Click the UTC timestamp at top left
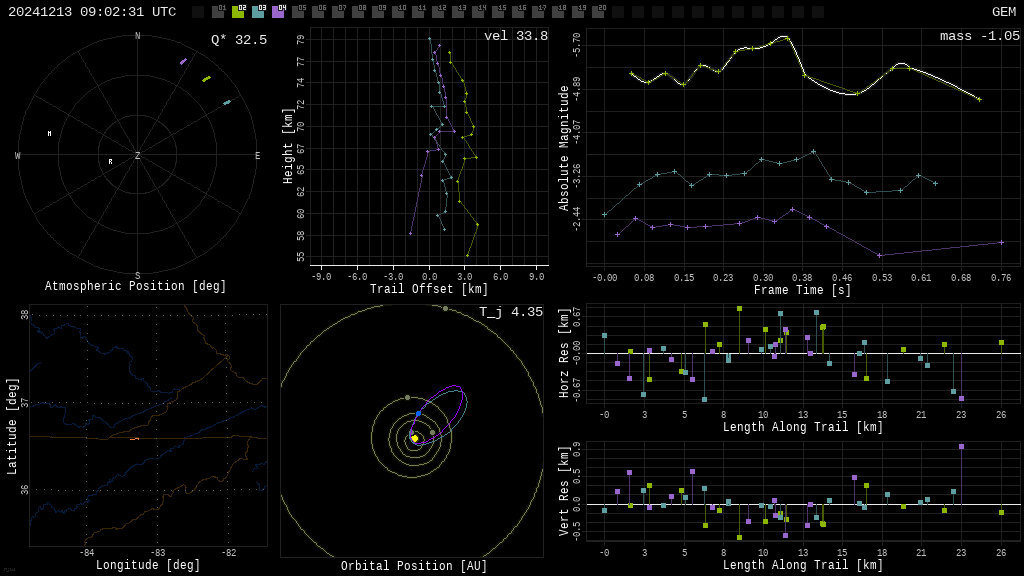 (92, 12)
